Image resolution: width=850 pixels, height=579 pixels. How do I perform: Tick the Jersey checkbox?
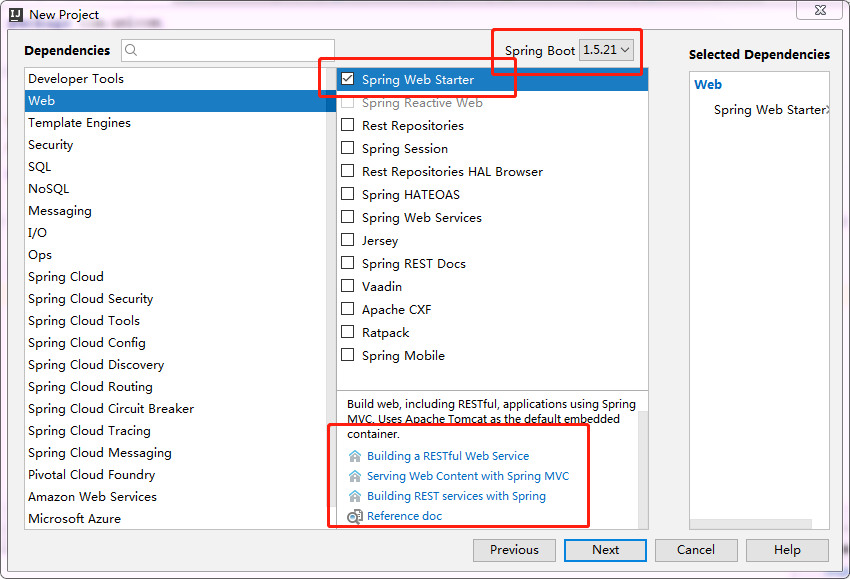click(x=347, y=240)
